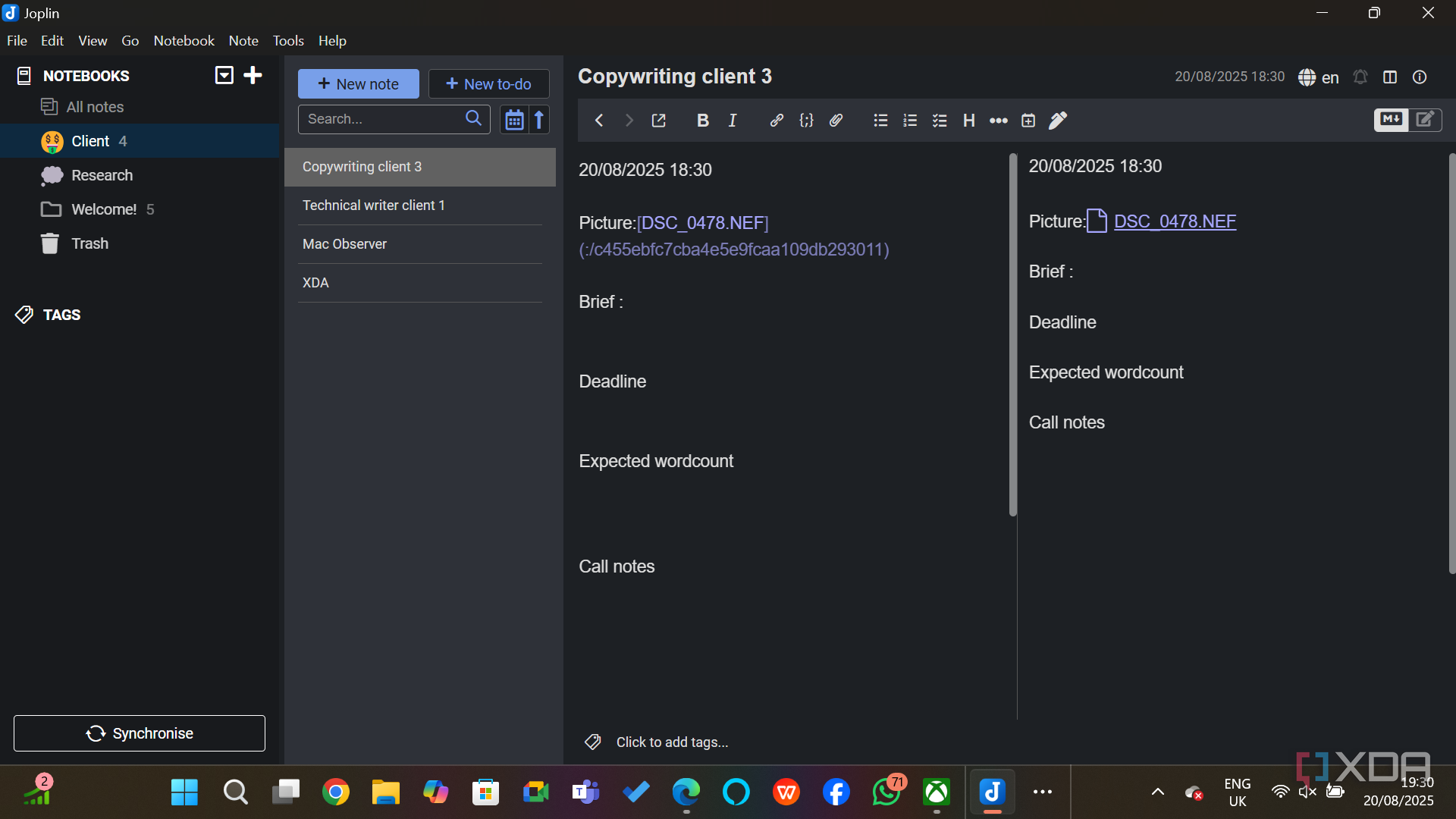The height and width of the screenshot is (819, 1456).
Task: Open Microsoft Edge from taskbar
Action: [686, 792]
